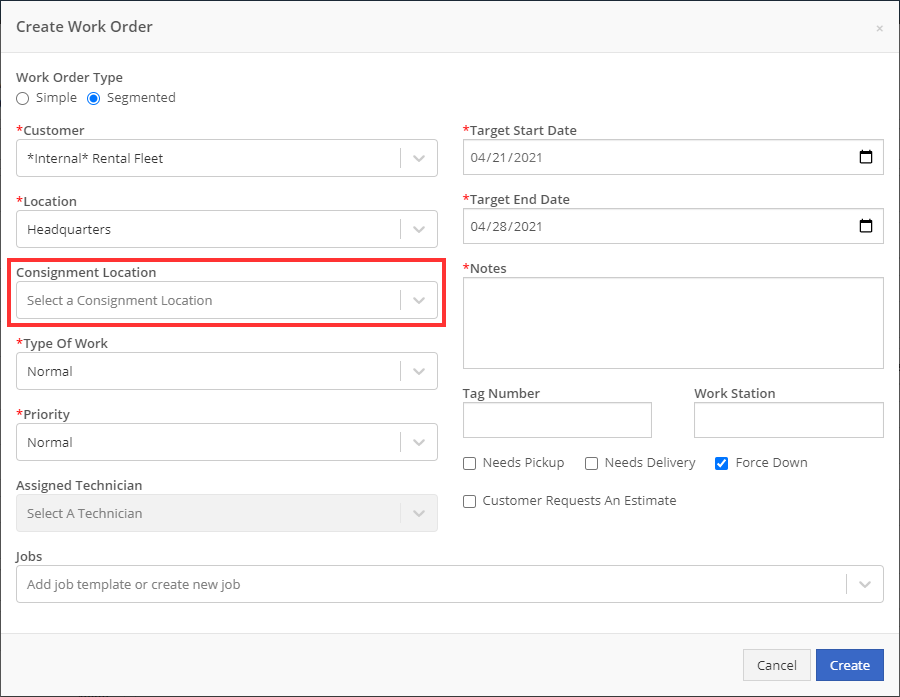
Task: Close the Create Work Order dialog with the X
Action: (x=879, y=29)
